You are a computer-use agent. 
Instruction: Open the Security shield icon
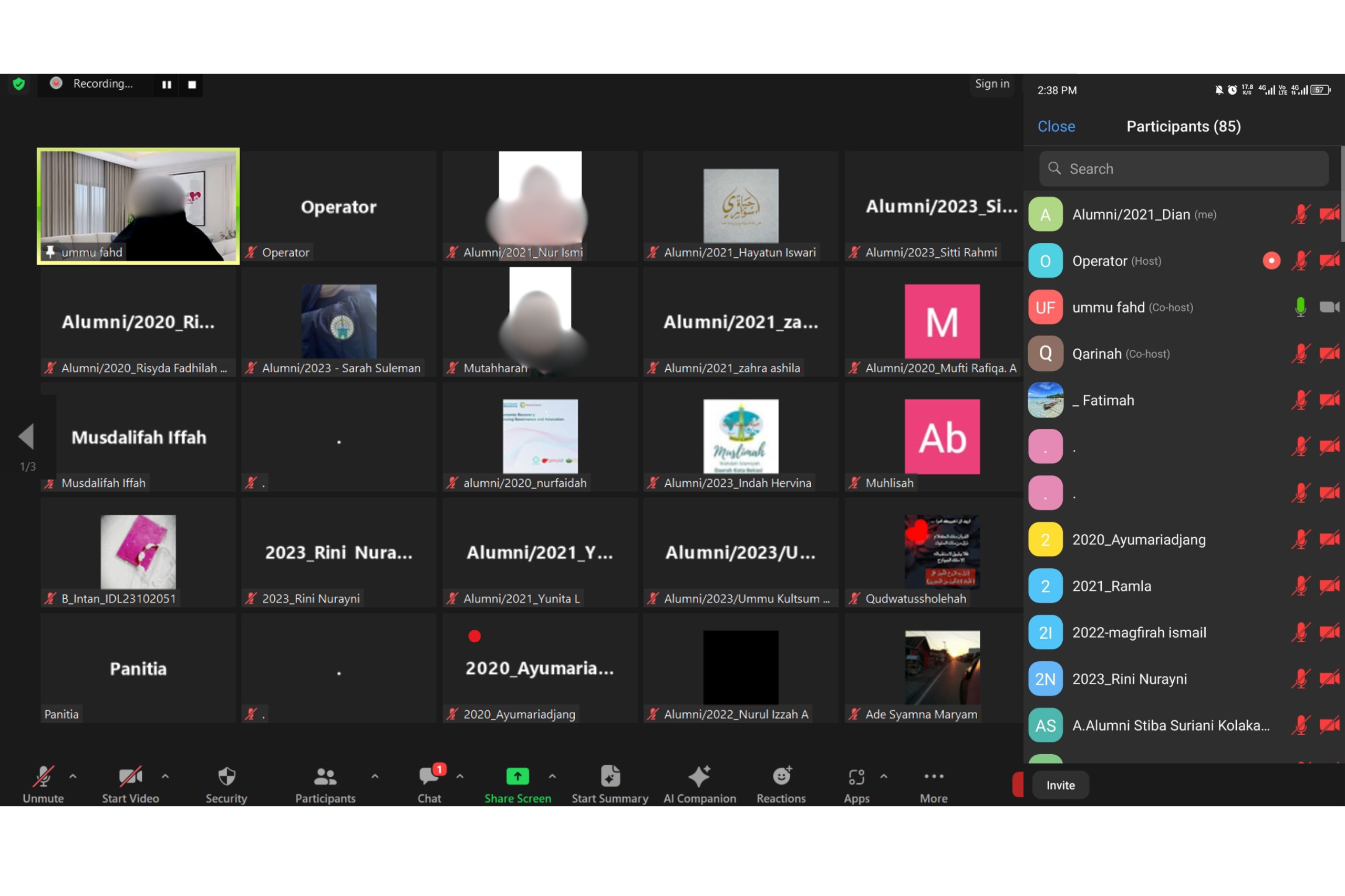pyautogui.click(x=226, y=777)
